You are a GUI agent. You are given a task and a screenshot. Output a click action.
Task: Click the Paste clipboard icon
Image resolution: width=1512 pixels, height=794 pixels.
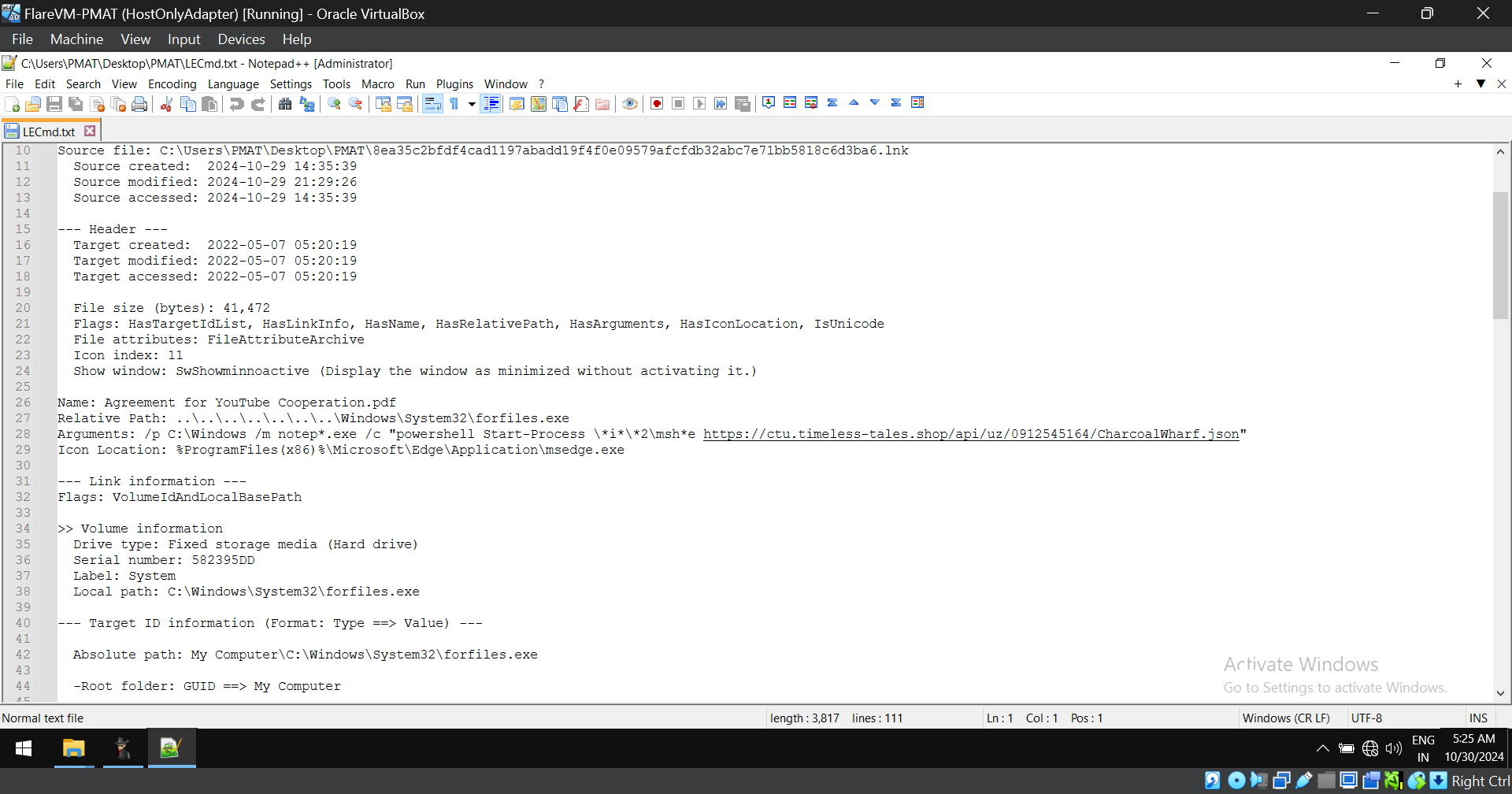[209, 104]
